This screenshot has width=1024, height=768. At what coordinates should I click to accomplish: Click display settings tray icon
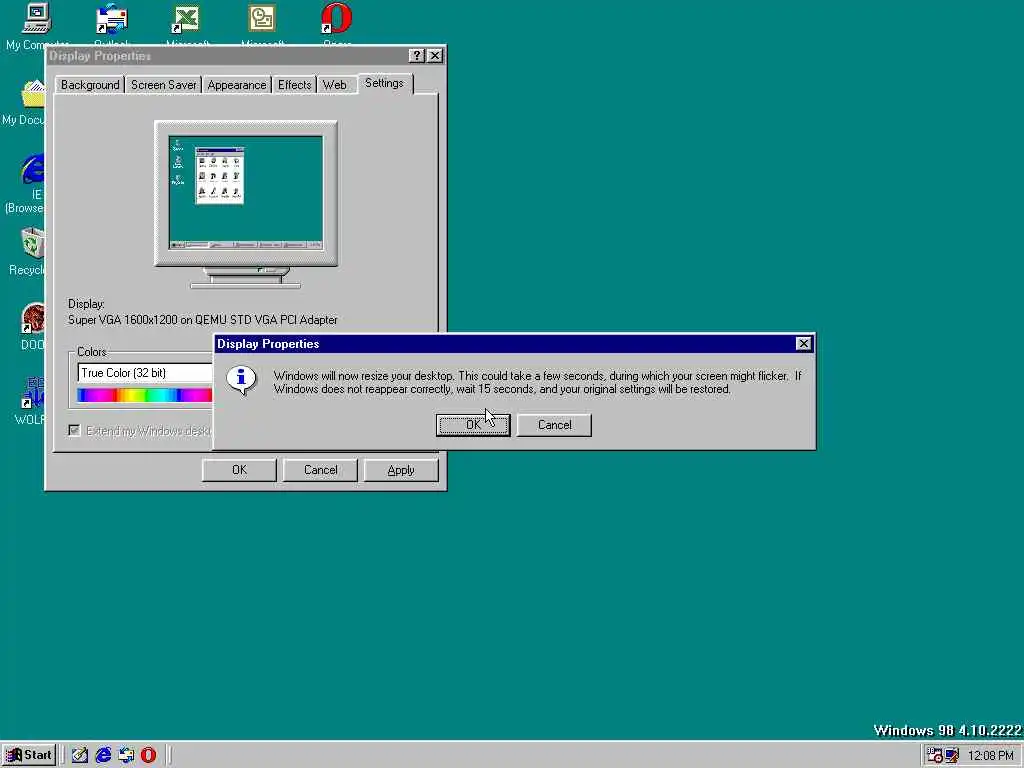pos(952,755)
